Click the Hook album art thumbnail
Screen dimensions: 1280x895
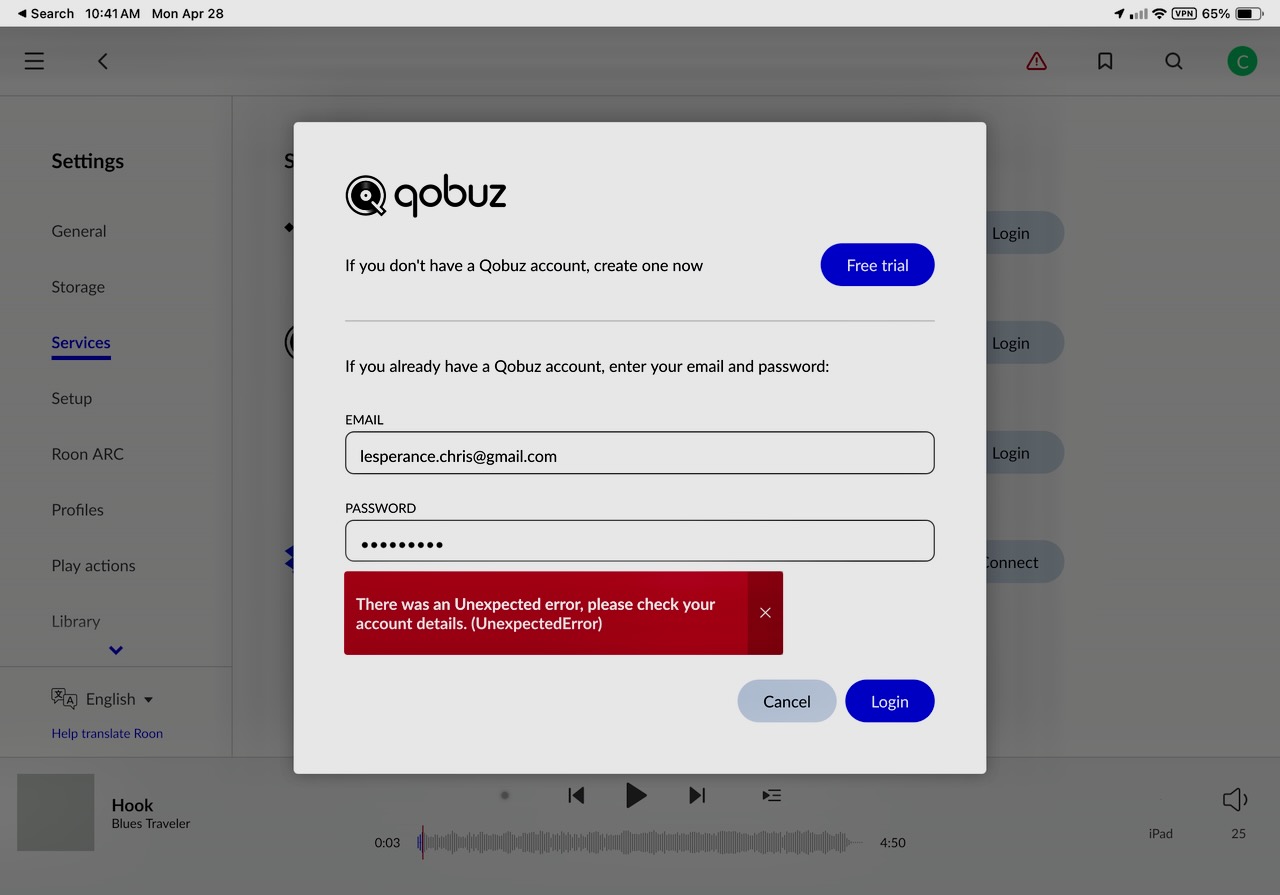click(56, 812)
